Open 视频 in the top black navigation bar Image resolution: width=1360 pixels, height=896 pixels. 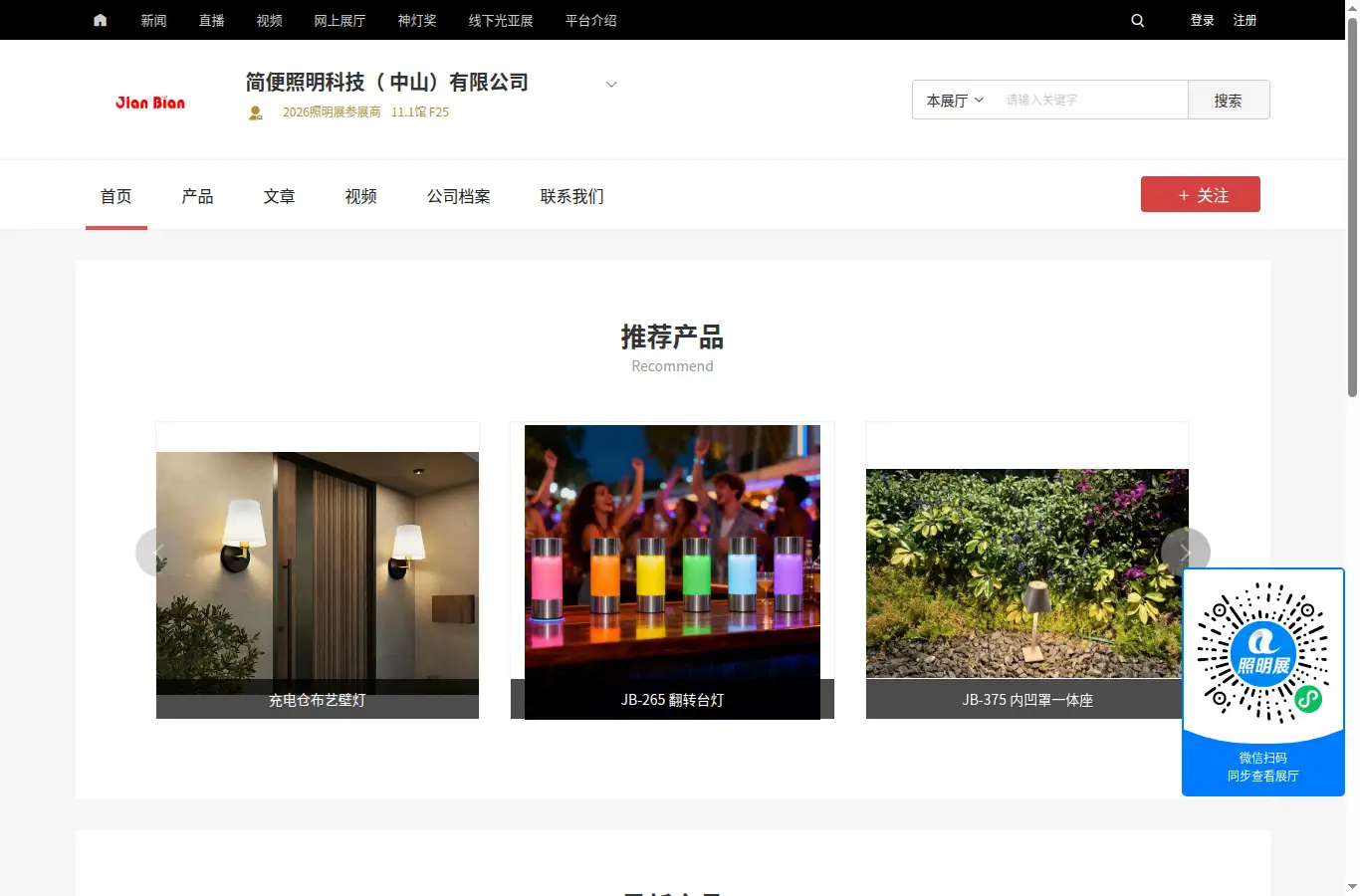click(269, 20)
